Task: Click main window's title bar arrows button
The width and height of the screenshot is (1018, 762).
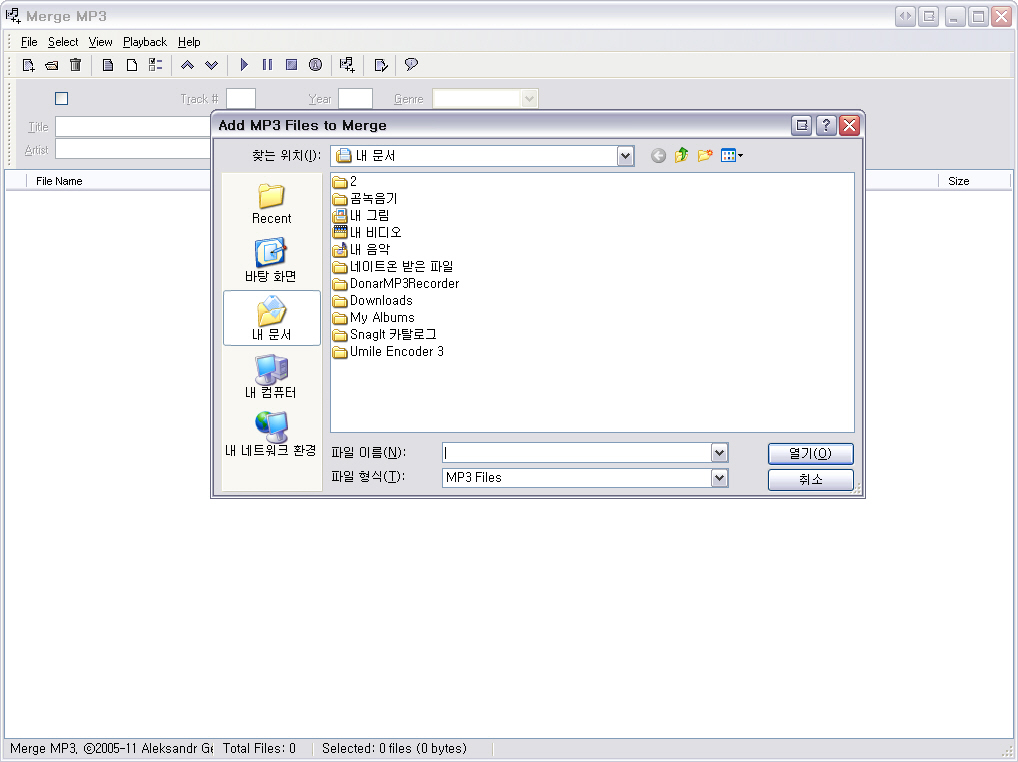Action: pyautogui.click(x=905, y=16)
